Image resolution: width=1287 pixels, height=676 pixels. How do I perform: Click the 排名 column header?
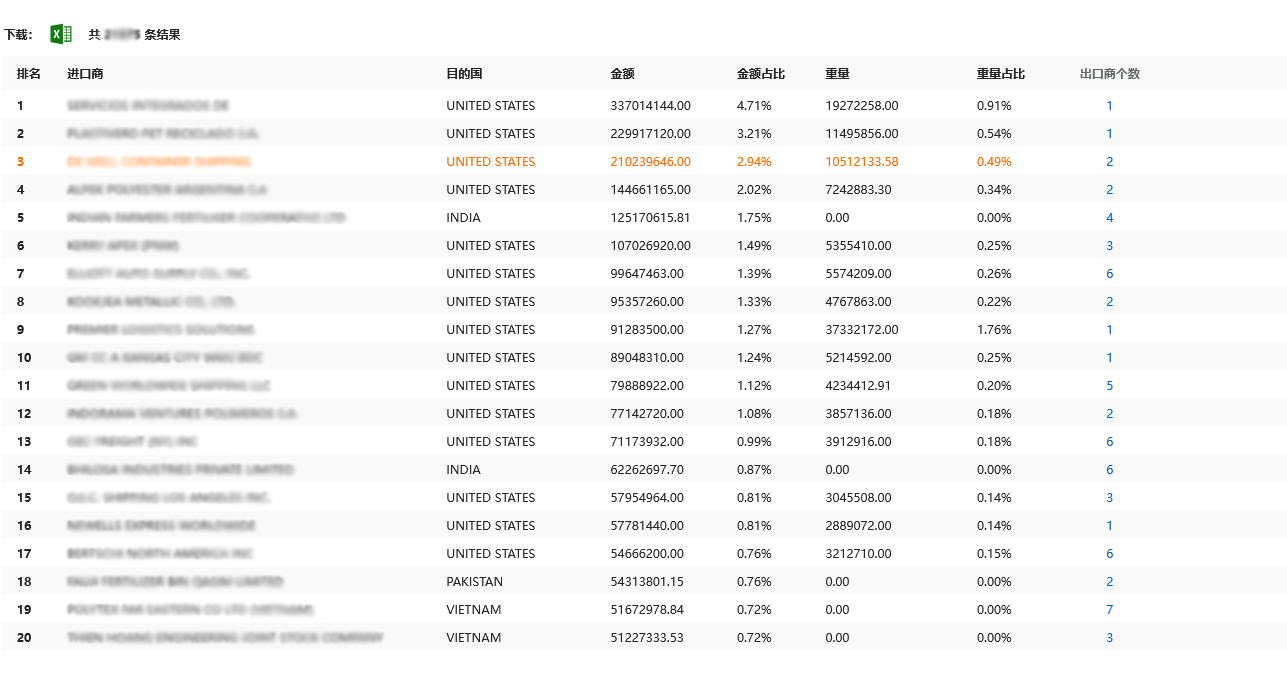[29, 74]
